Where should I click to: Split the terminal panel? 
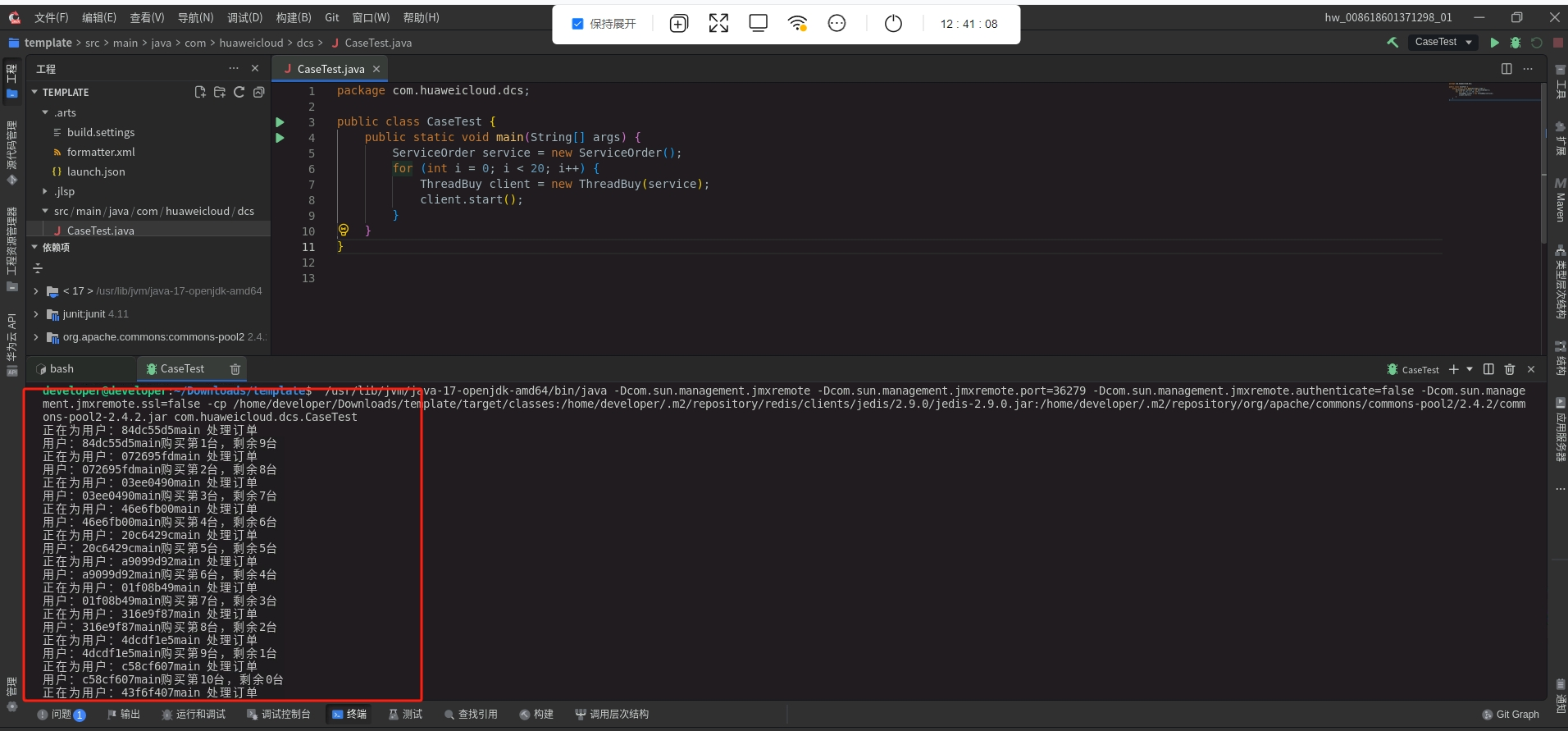coord(1488,369)
